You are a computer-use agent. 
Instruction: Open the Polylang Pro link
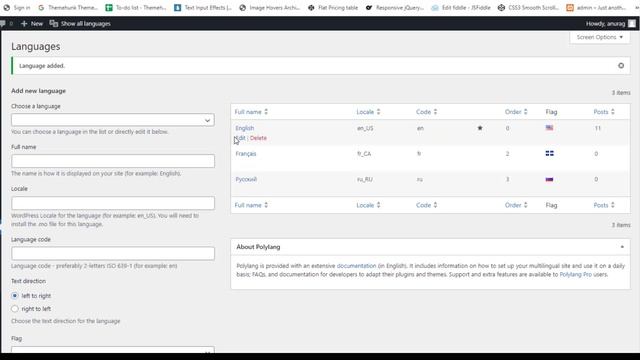(x=576, y=275)
